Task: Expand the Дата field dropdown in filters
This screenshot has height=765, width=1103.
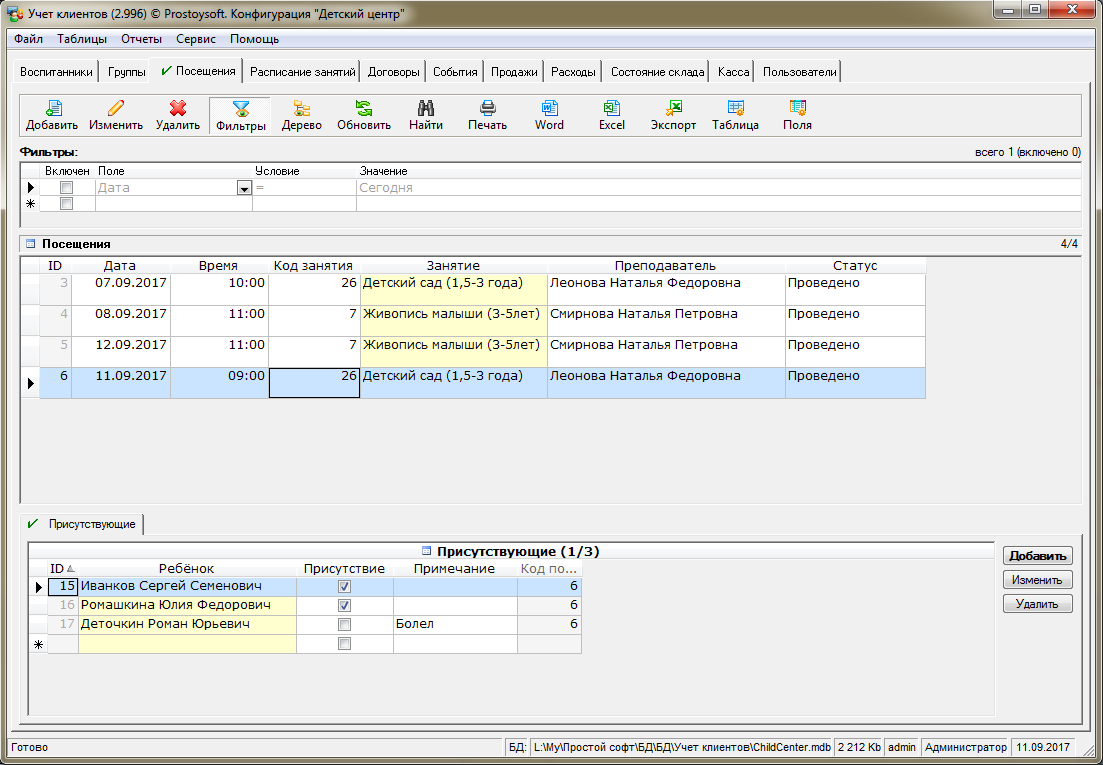Action: (x=243, y=188)
